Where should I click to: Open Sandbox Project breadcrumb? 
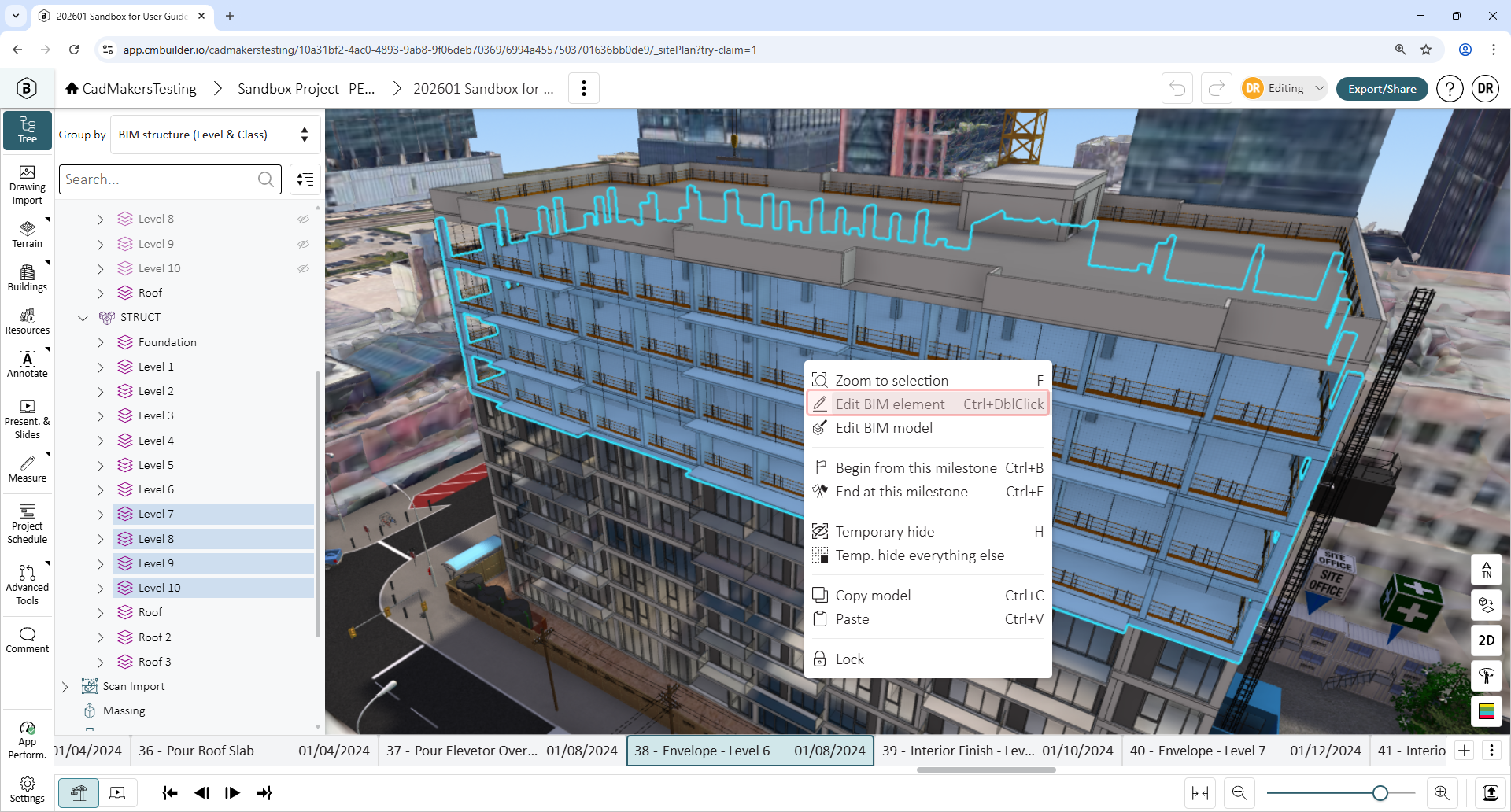click(306, 88)
